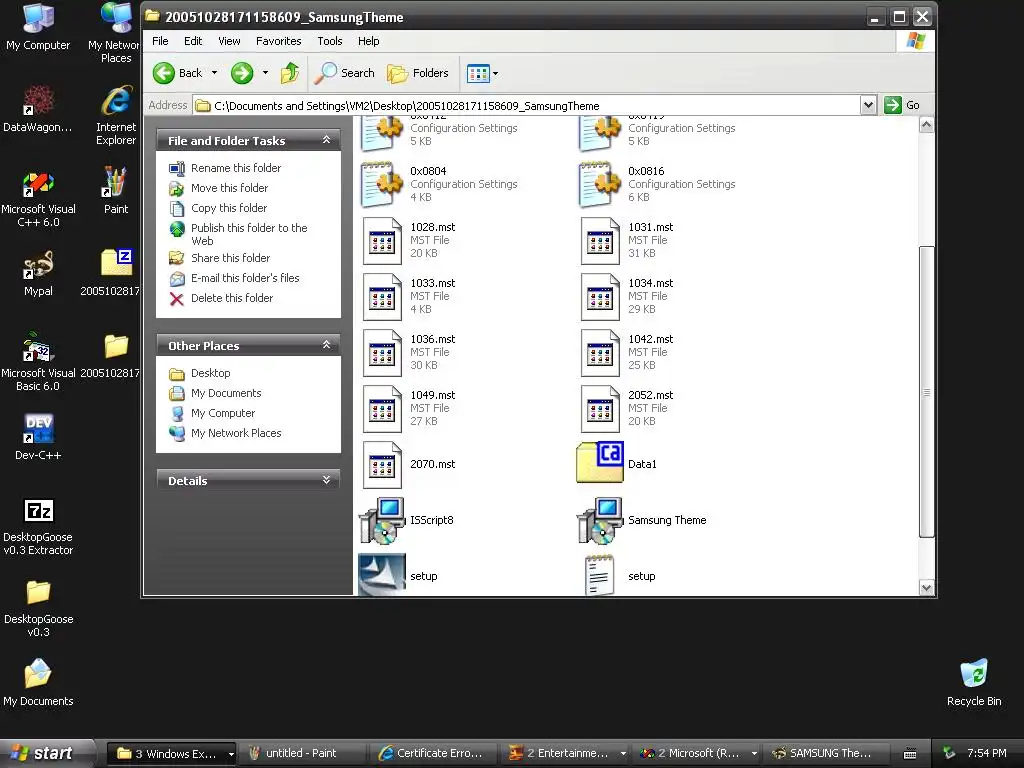Open the Edit menu
Image resolution: width=1024 pixels, height=768 pixels.
pos(193,41)
